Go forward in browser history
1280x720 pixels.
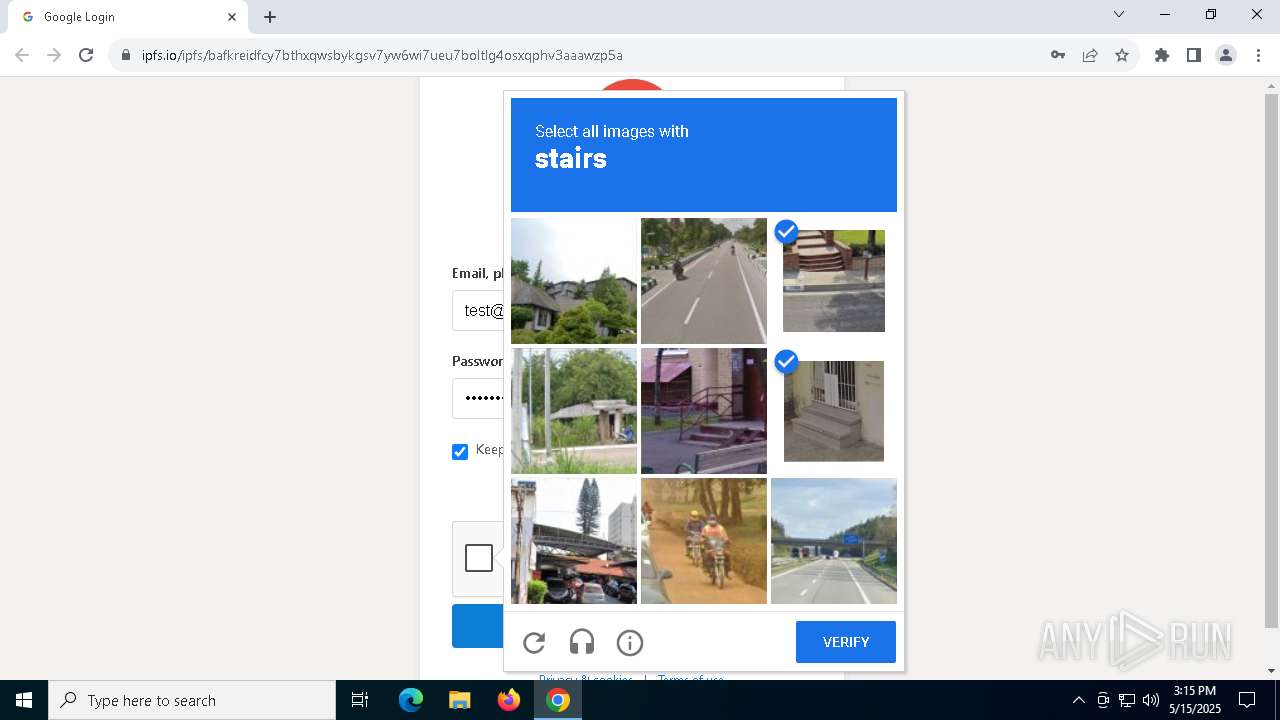click(x=54, y=55)
